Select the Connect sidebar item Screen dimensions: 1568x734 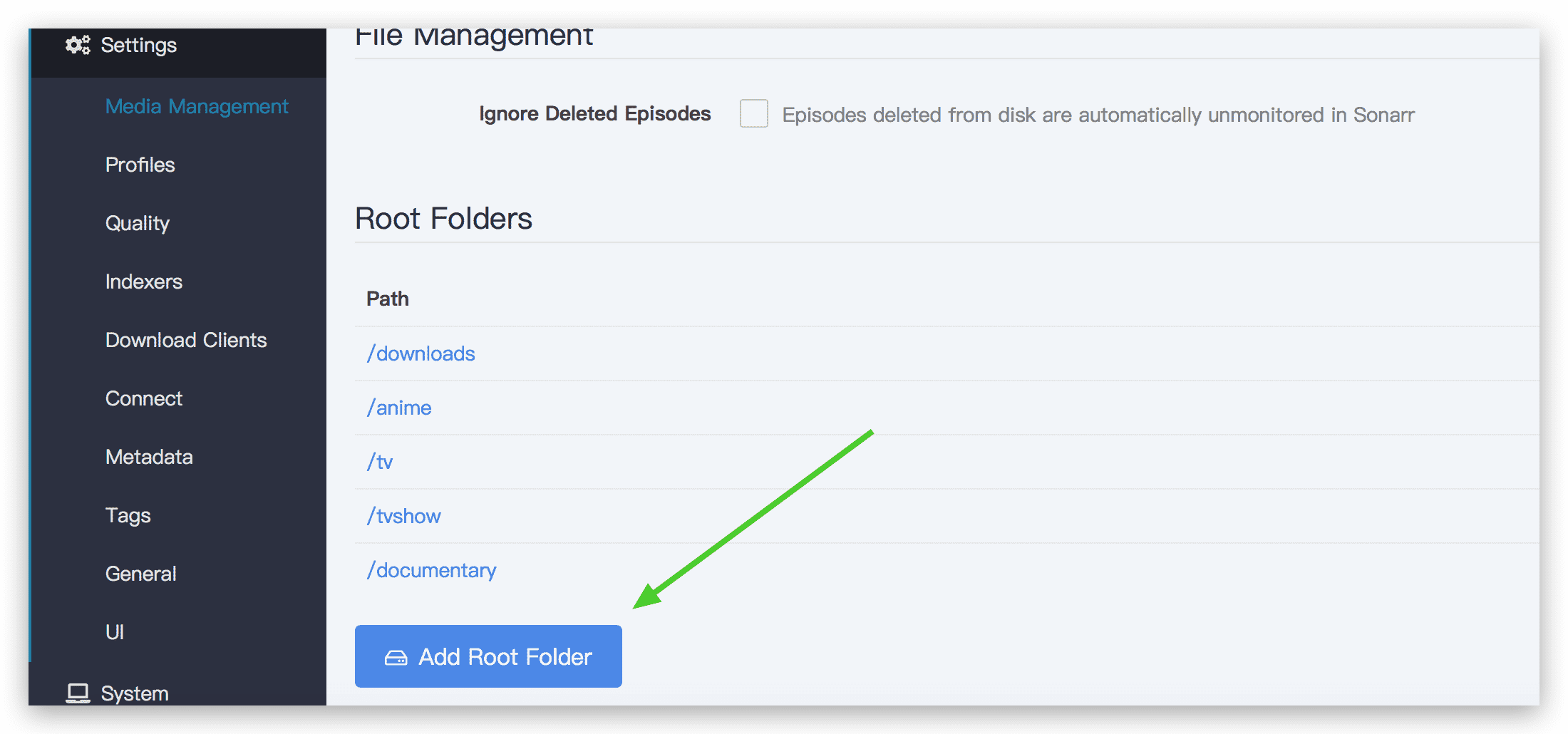click(x=144, y=398)
